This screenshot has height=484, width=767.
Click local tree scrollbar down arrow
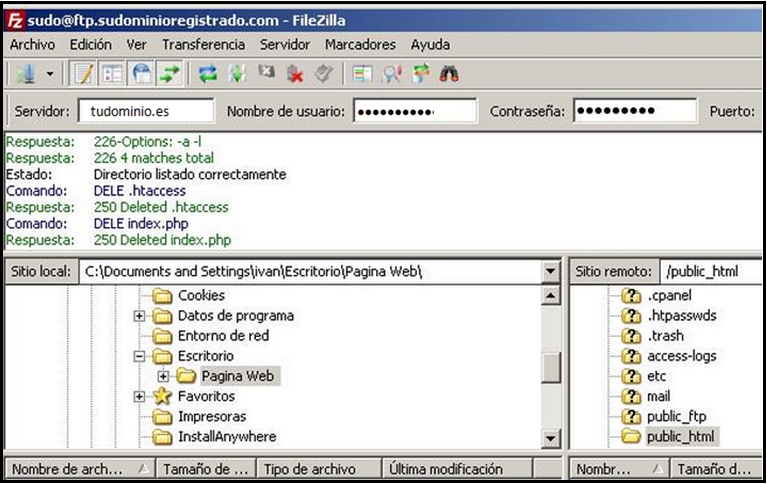click(551, 438)
